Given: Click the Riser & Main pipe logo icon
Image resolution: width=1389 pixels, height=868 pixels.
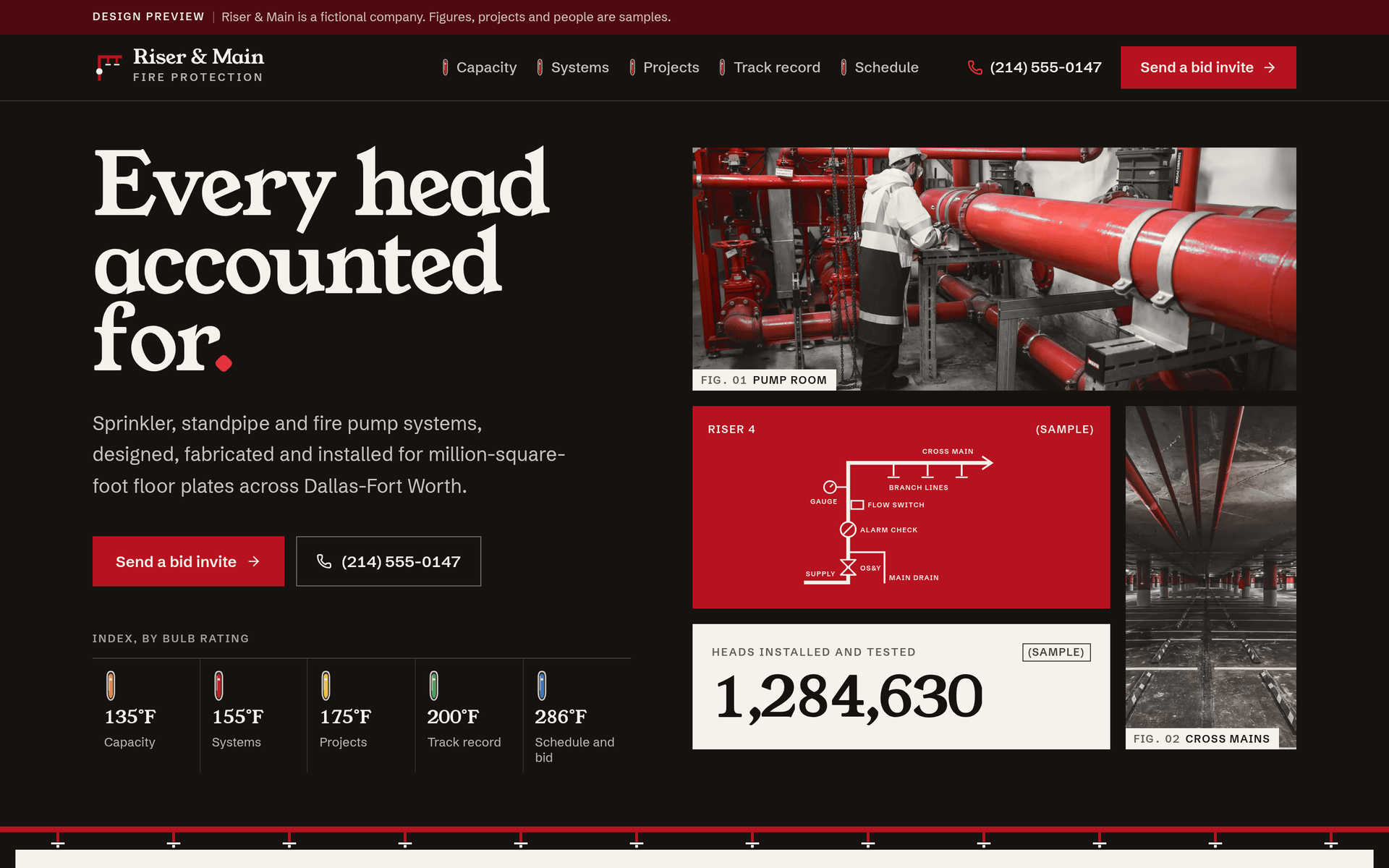Looking at the screenshot, I should pos(109,67).
